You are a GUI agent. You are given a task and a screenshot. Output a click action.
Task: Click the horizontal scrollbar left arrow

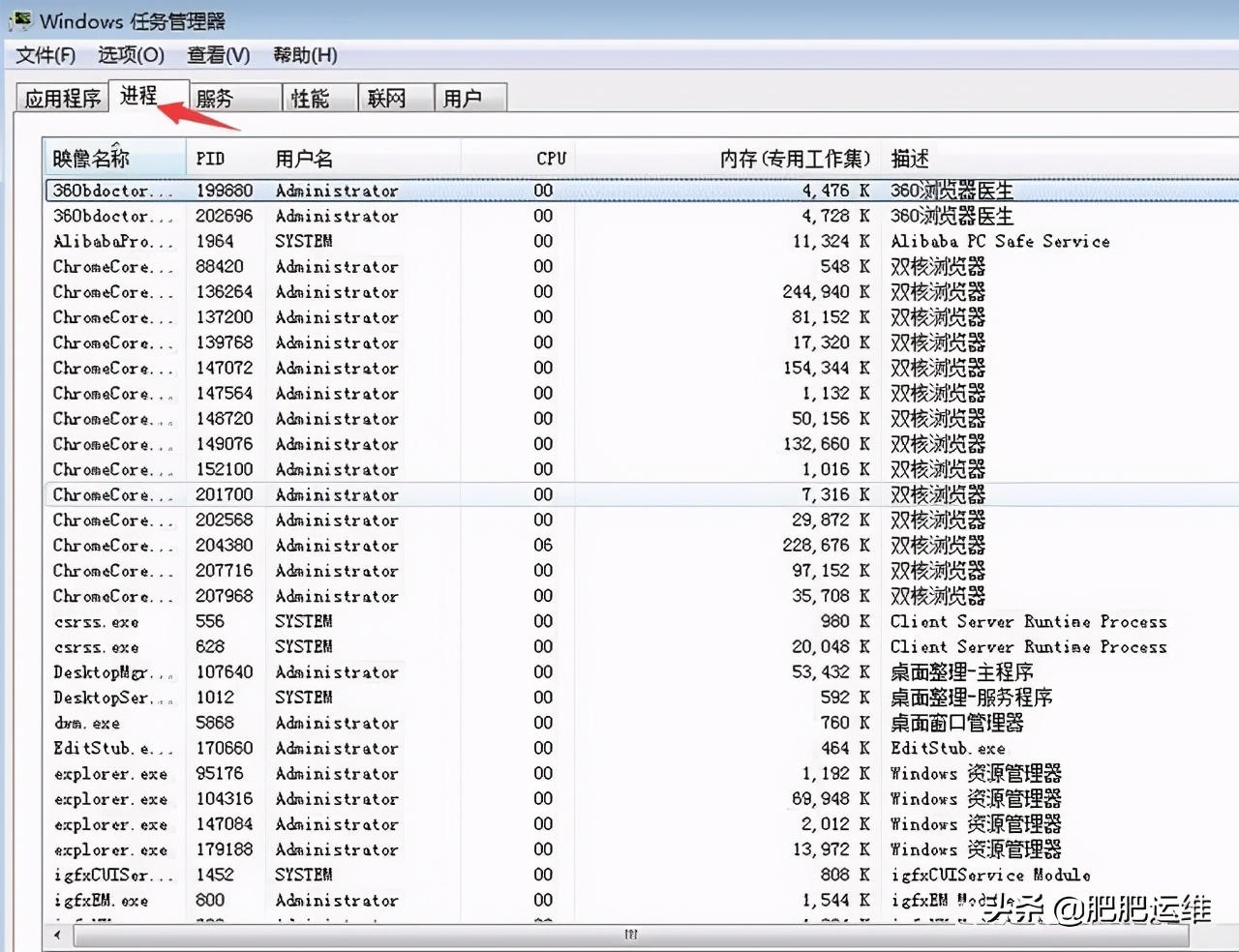pos(56,936)
